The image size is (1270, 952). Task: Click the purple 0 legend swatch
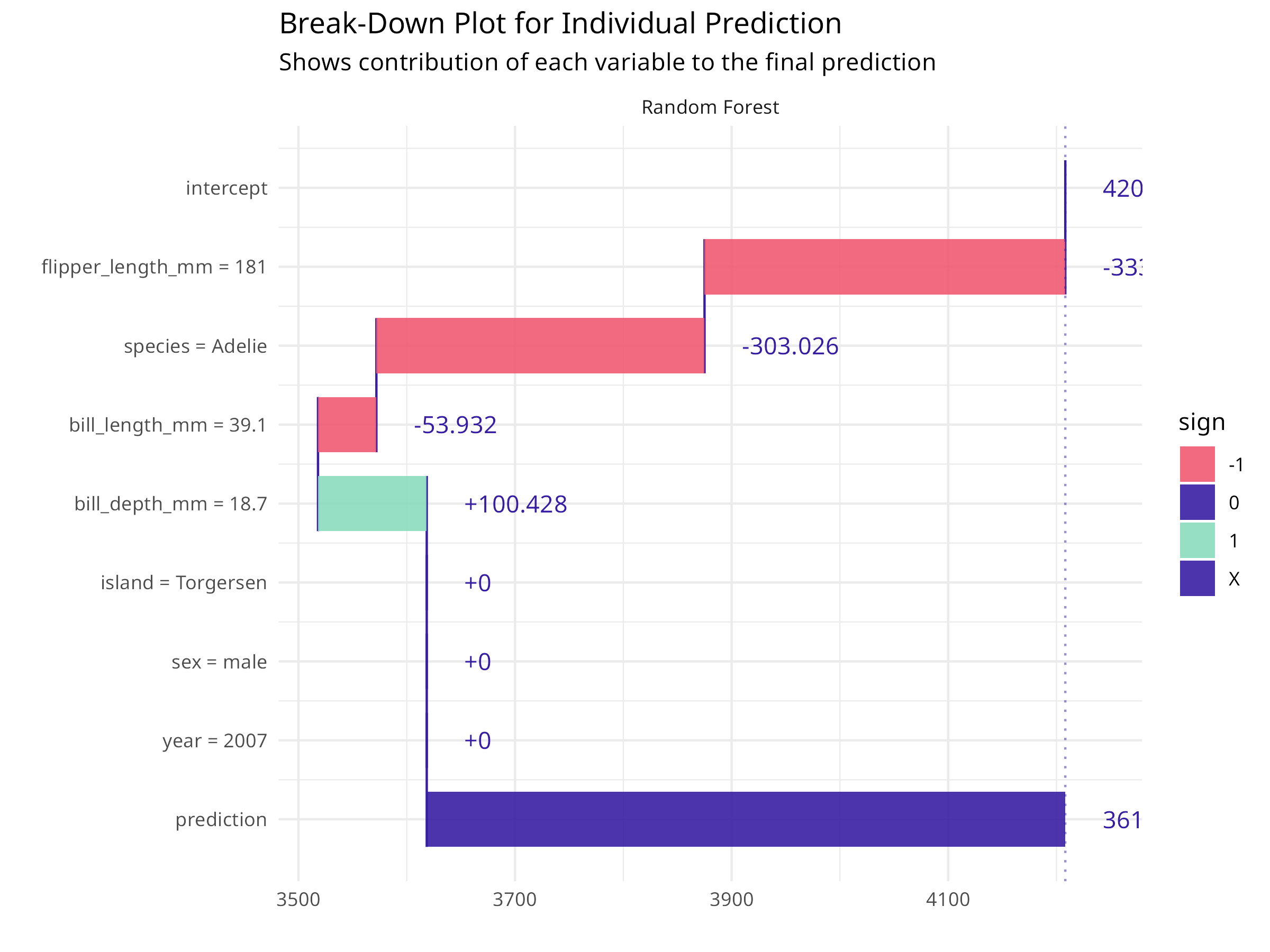1197,502
